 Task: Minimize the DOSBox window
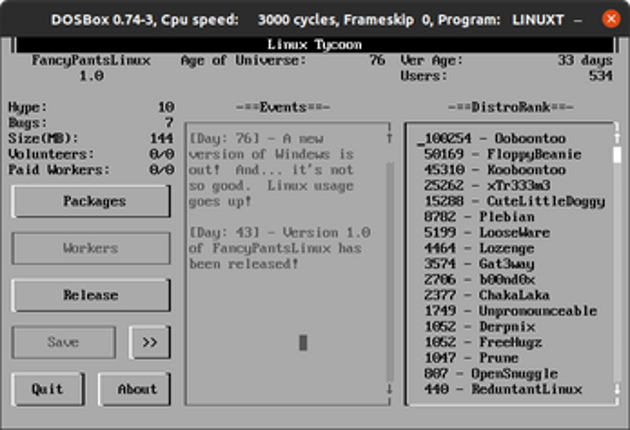[x=578, y=19]
